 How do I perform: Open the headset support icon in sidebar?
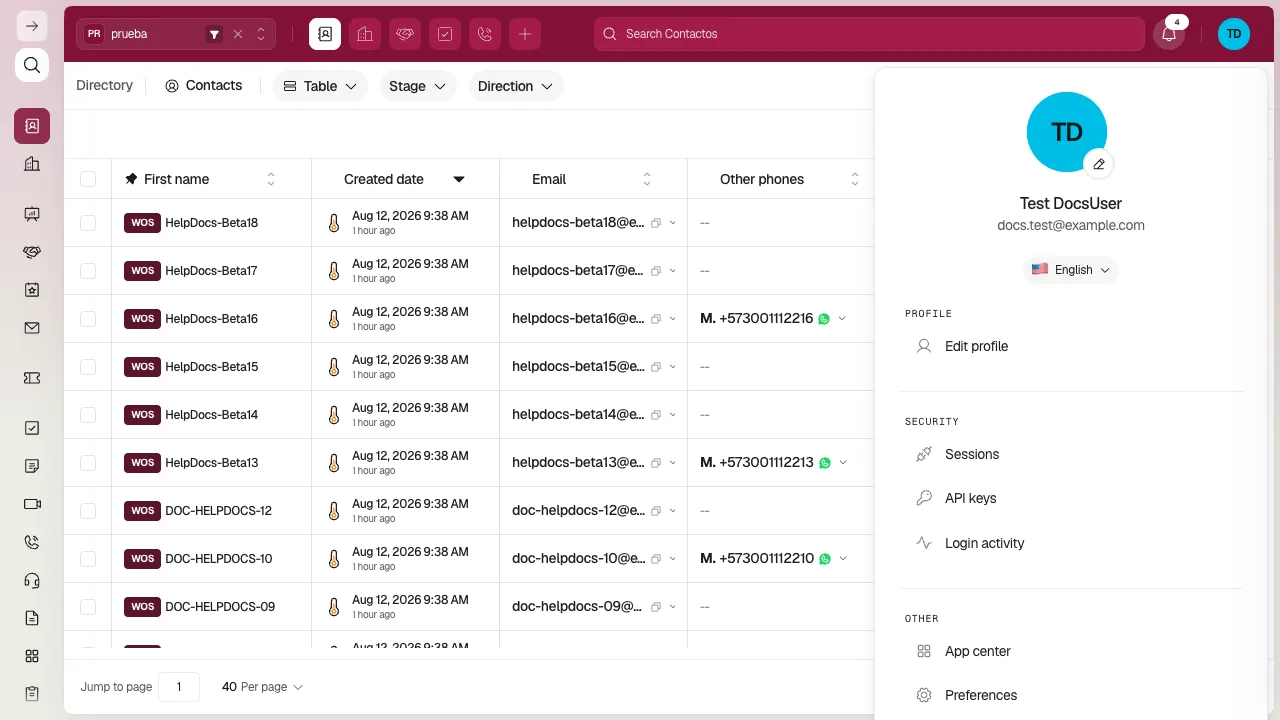pyautogui.click(x=32, y=580)
